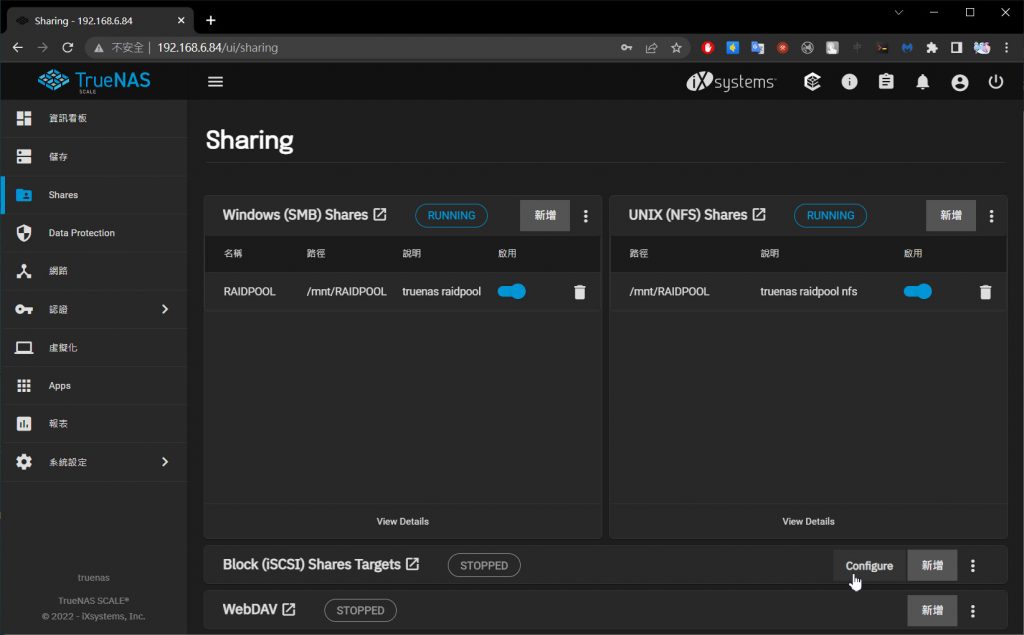This screenshot has width=1024, height=635.
Task: Open three-dot menu for iSCSI Shares Targets
Action: pyautogui.click(x=973, y=565)
